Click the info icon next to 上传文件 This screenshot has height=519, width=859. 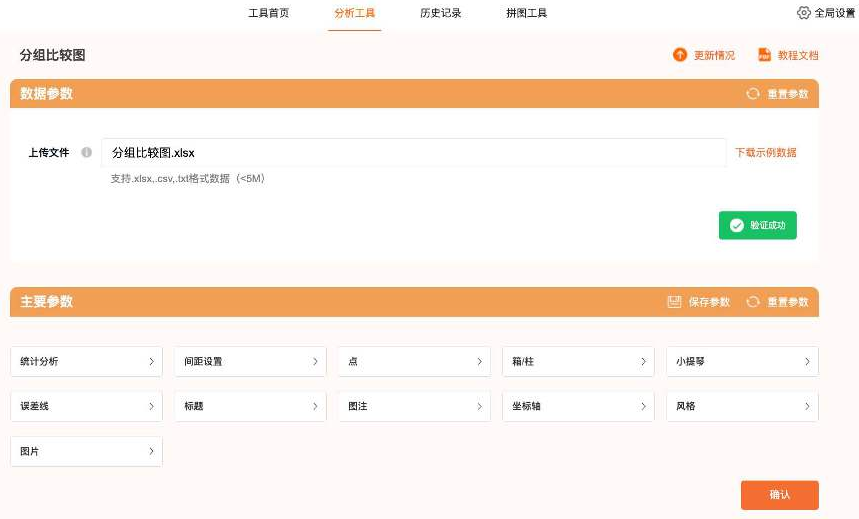(87, 152)
